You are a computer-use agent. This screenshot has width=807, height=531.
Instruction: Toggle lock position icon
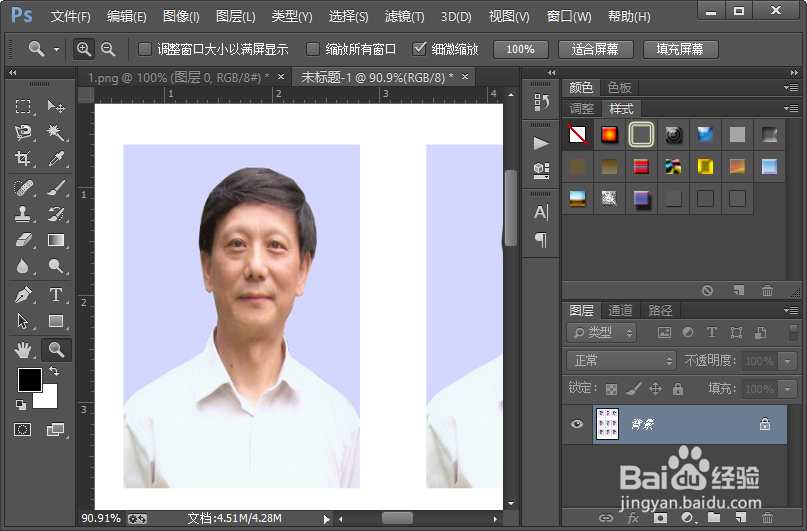point(655,389)
